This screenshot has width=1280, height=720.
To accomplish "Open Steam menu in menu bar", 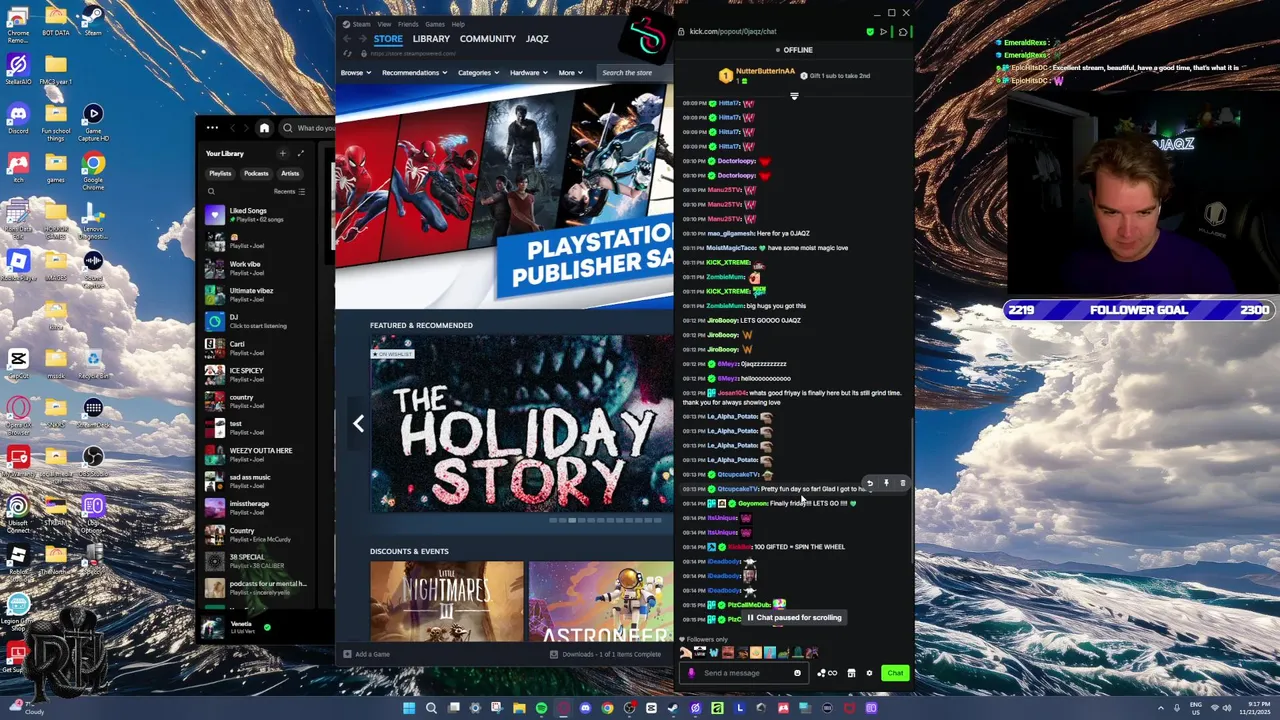I will 360,24.
